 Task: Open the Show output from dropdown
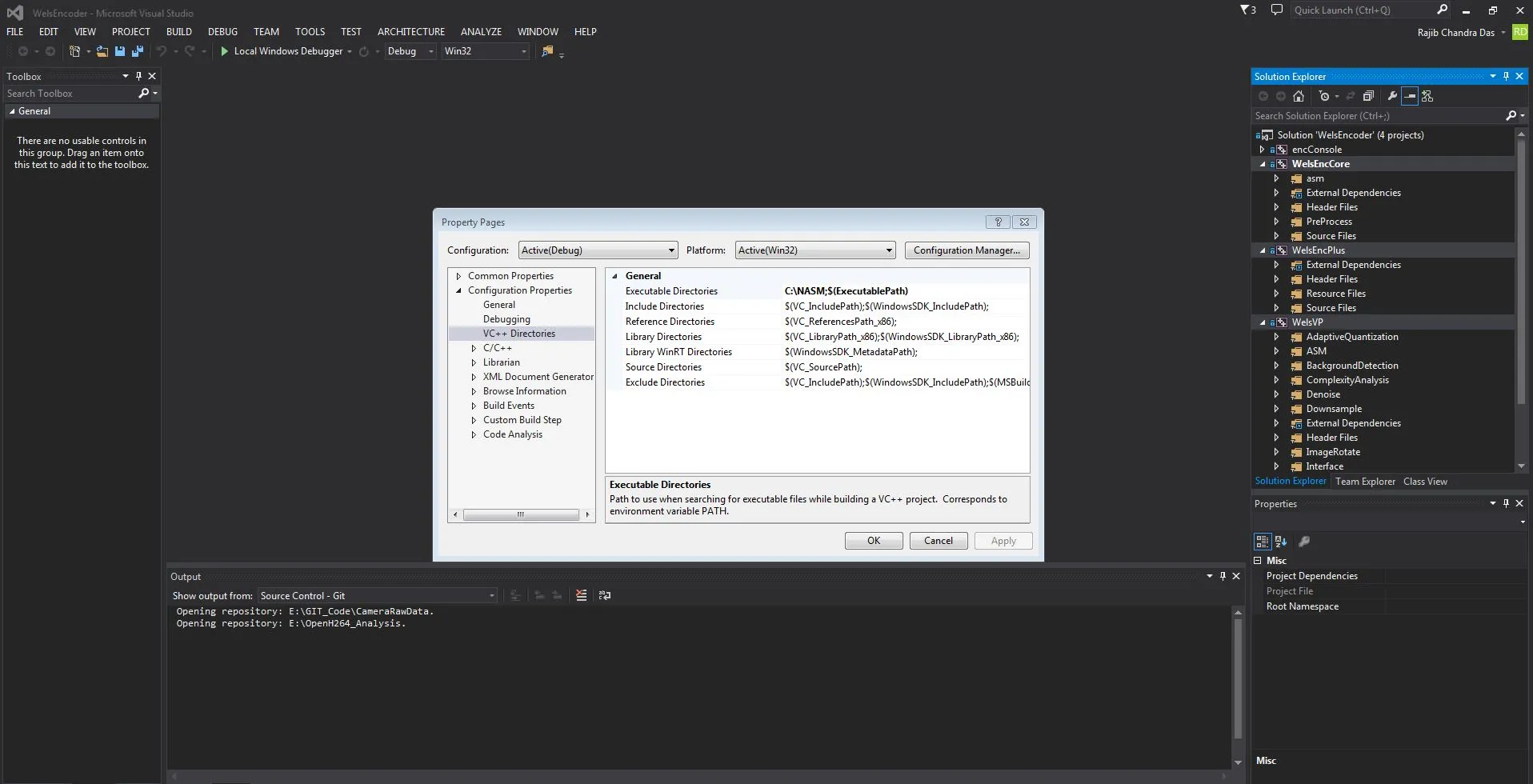pos(378,596)
